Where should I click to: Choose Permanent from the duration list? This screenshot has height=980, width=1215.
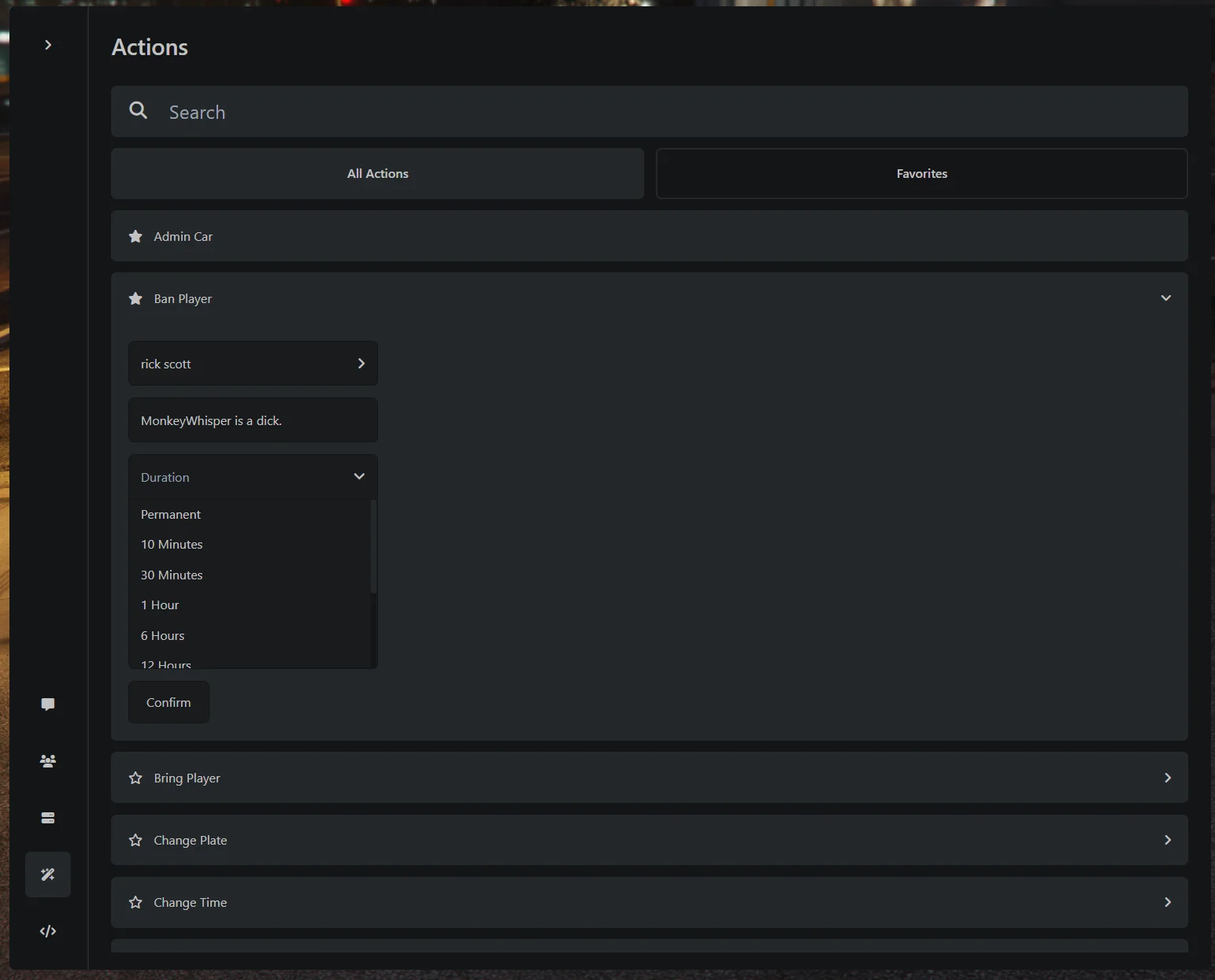click(x=171, y=515)
